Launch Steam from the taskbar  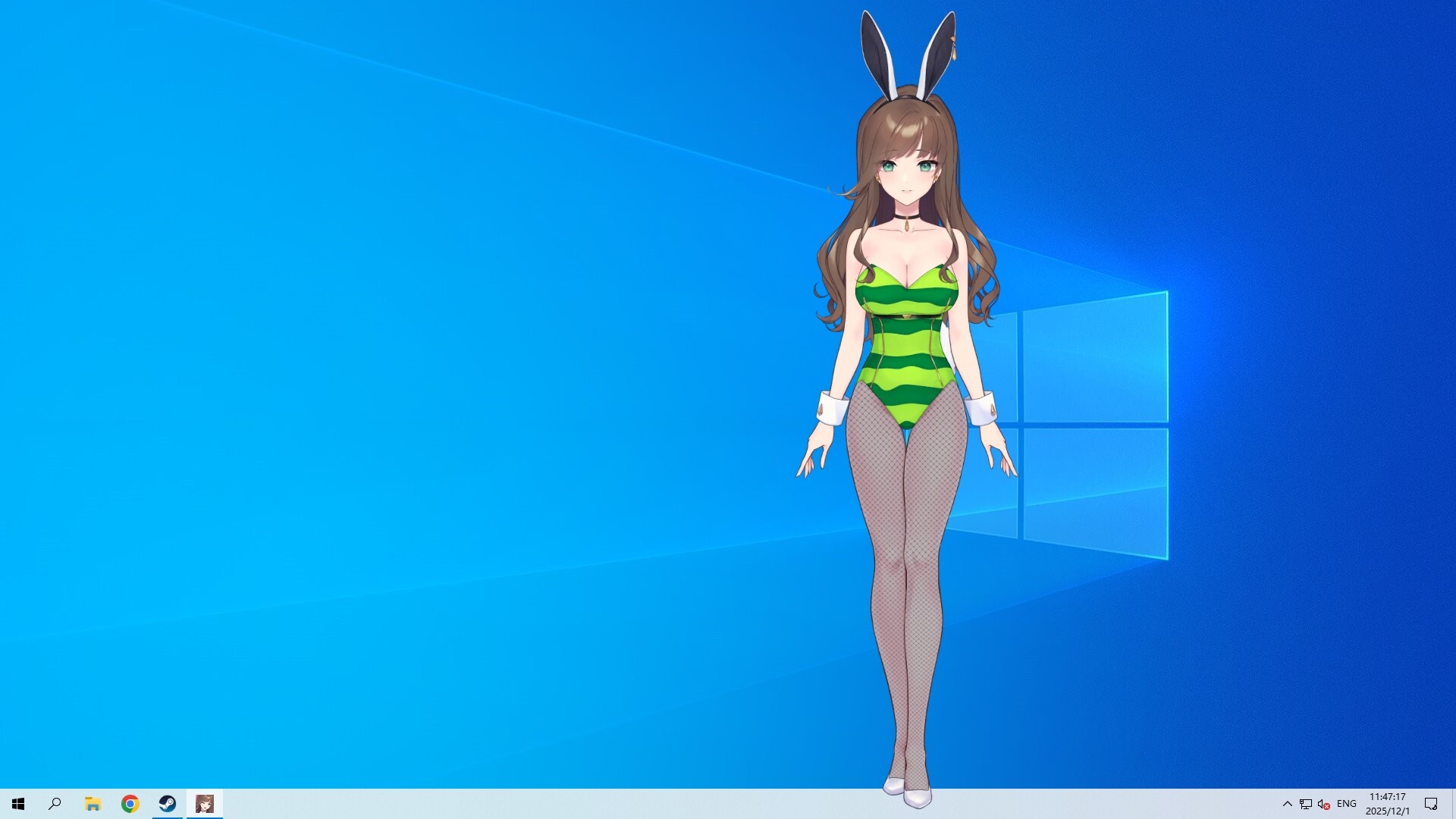(x=167, y=804)
